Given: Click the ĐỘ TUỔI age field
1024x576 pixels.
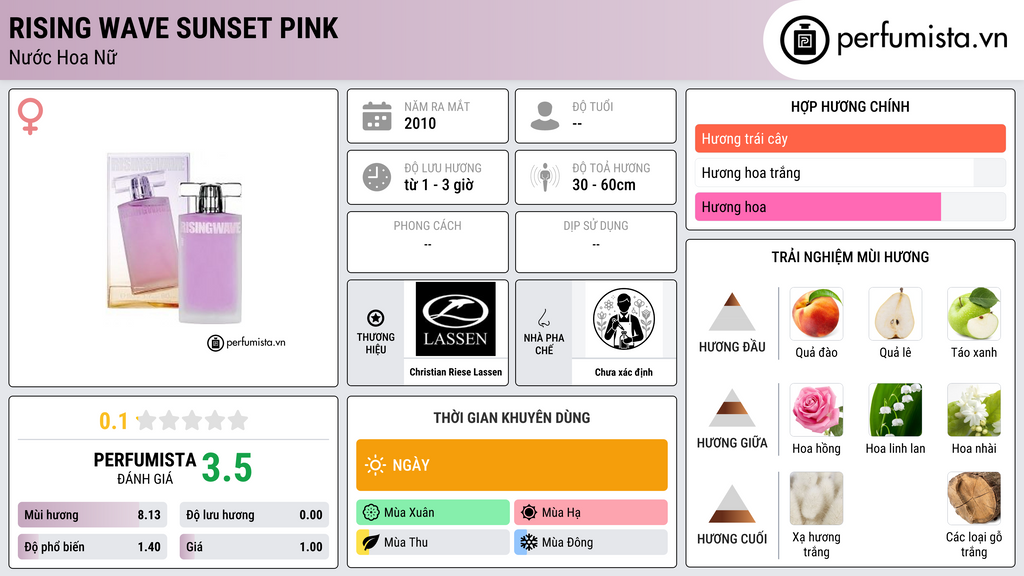Looking at the screenshot, I should 596,116.
